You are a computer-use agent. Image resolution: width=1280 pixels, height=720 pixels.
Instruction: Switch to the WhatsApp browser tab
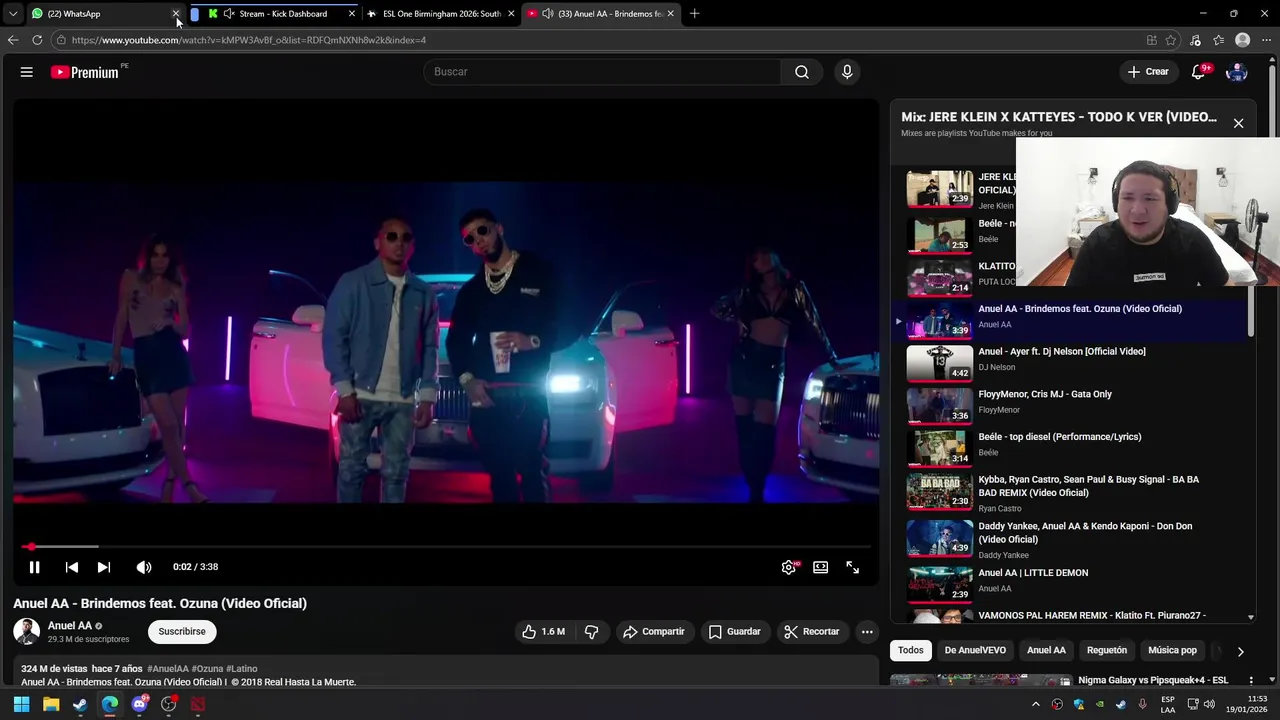pos(100,14)
